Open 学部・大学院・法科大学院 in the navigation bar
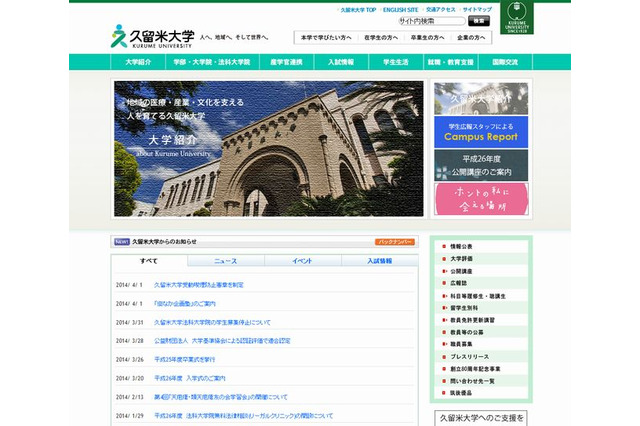The image size is (640, 426). click(x=212, y=62)
